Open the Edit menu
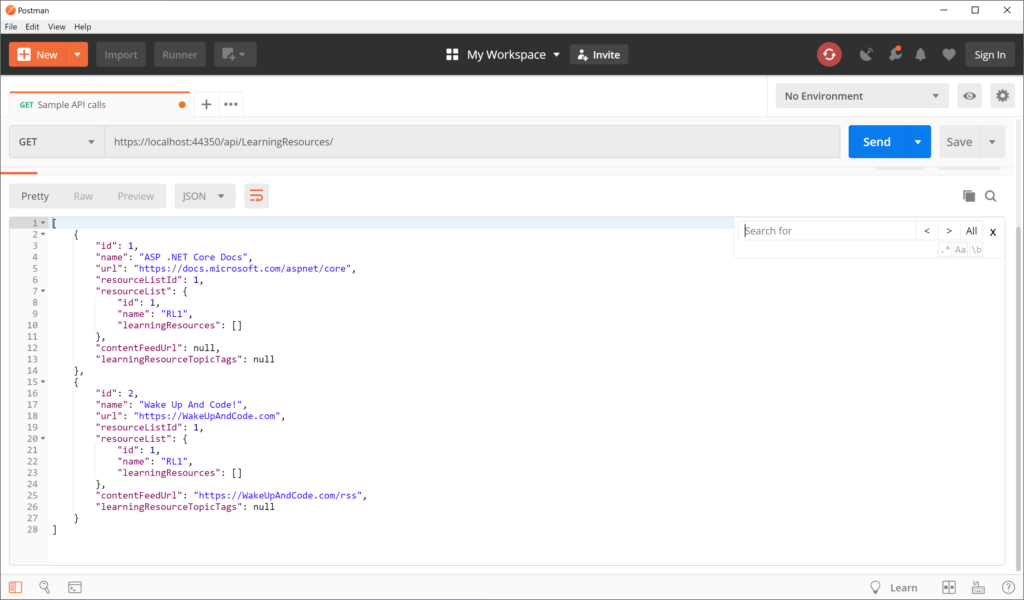This screenshot has width=1024, height=600. 32,27
